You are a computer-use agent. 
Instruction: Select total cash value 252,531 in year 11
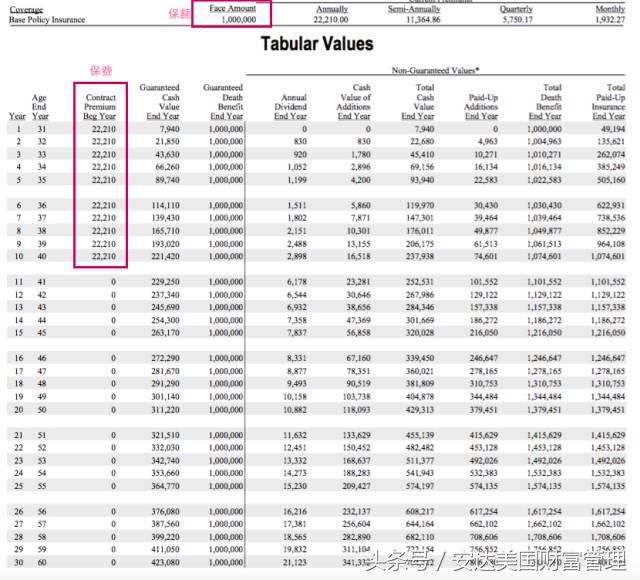point(420,282)
